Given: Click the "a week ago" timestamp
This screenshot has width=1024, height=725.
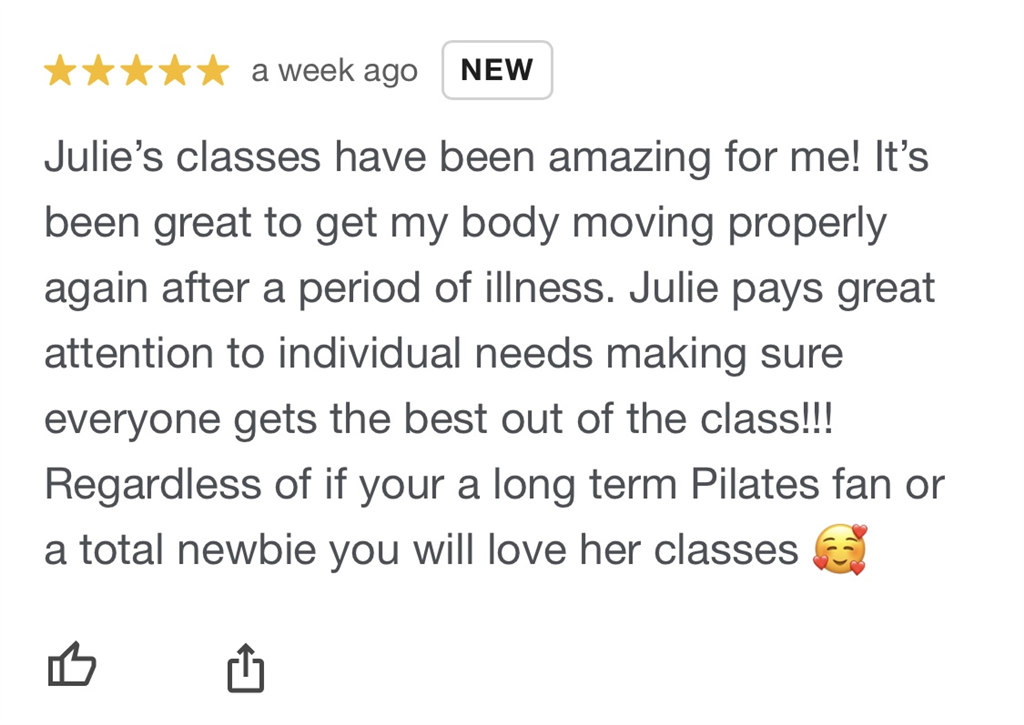Looking at the screenshot, I should 334,72.
